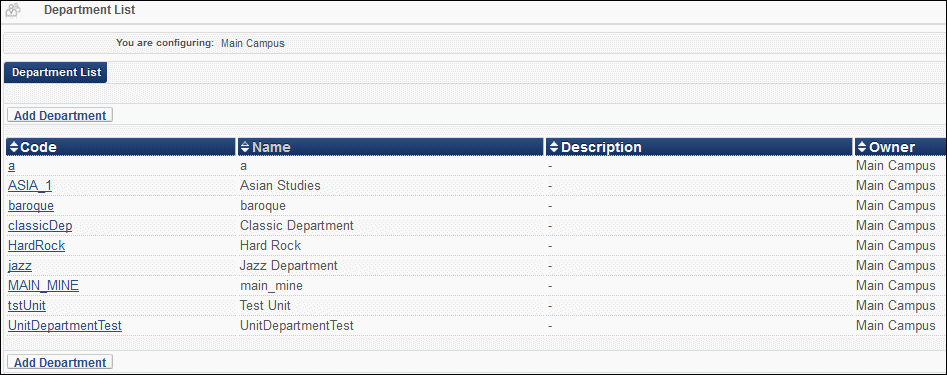Open the jazz department link
Viewport: 947px width, 375px height.
coord(20,266)
